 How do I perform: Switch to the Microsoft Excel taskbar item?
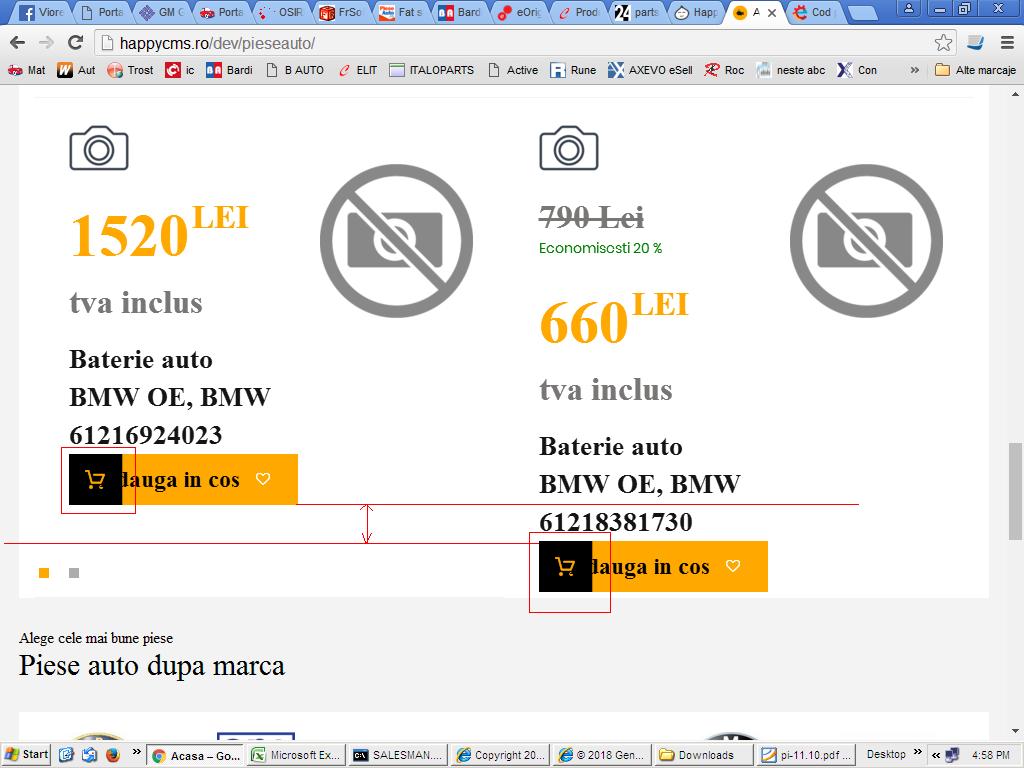coord(296,756)
